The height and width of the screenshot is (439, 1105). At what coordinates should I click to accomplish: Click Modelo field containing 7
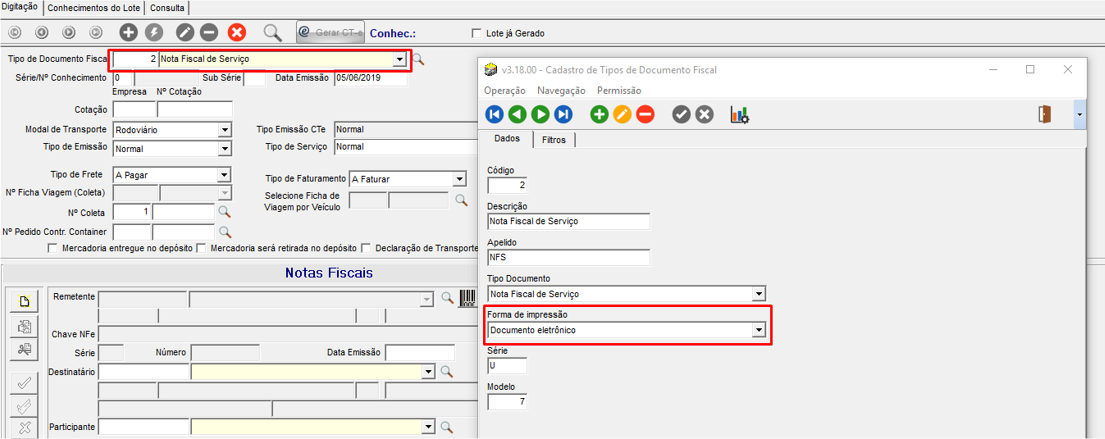point(507,402)
